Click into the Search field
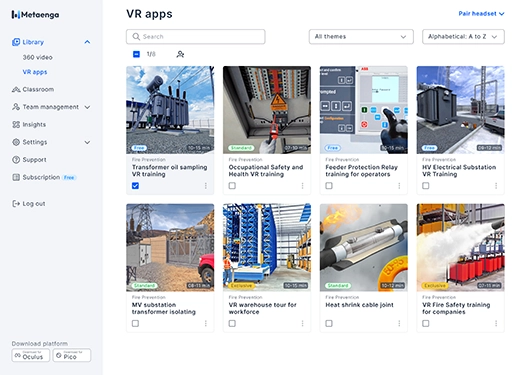Viewport: 528px width, 375px height. [196, 37]
